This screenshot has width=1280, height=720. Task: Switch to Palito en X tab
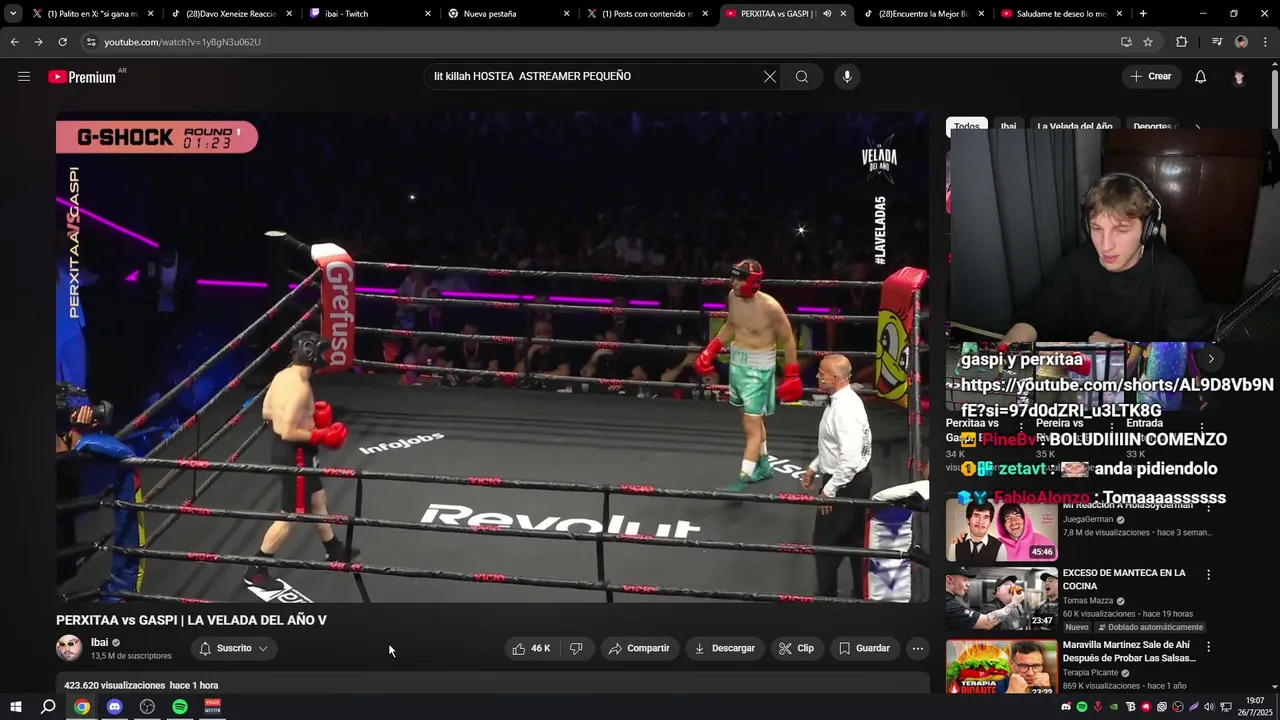pos(93,14)
